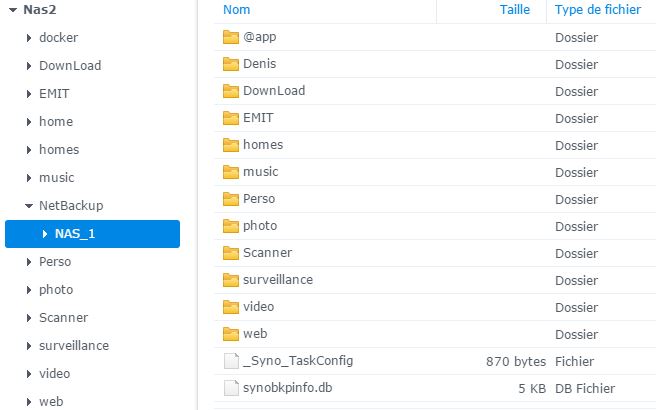Select the DownLoad folder in tree
Image resolution: width=656 pixels, height=410 pixels.
coord(70,66)
